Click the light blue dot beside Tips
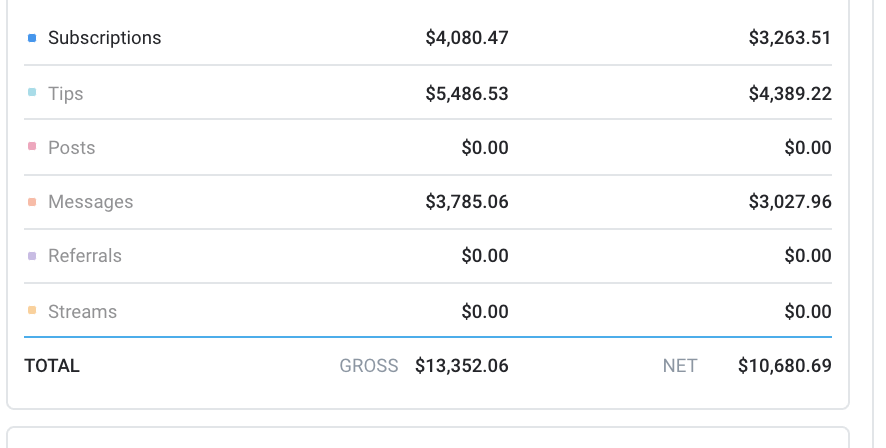886x448 pixels. coord(32,93)
